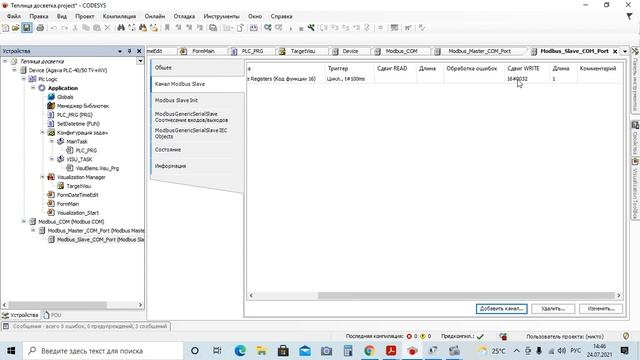The width and height of the screenshot is (640, 360).
Task: Select the Общее configuration page
Action: point(198,68)
